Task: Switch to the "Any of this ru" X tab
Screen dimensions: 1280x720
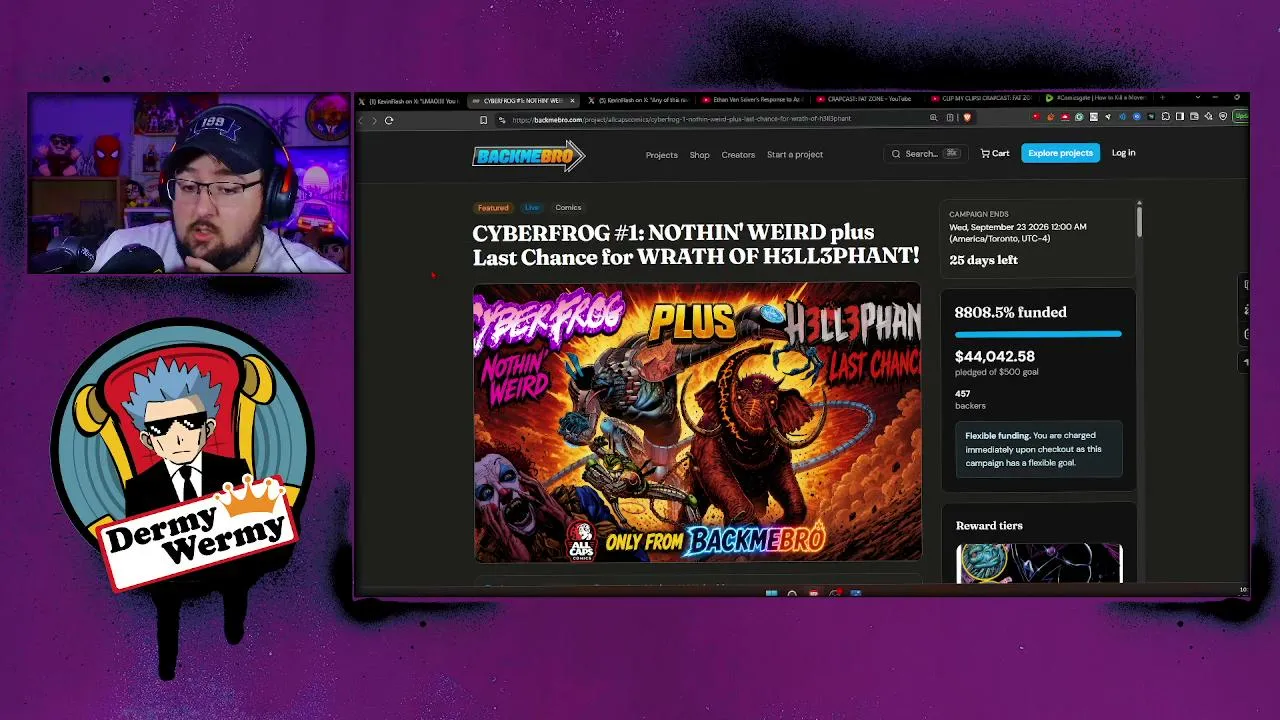Action: (x=638, y=100)
